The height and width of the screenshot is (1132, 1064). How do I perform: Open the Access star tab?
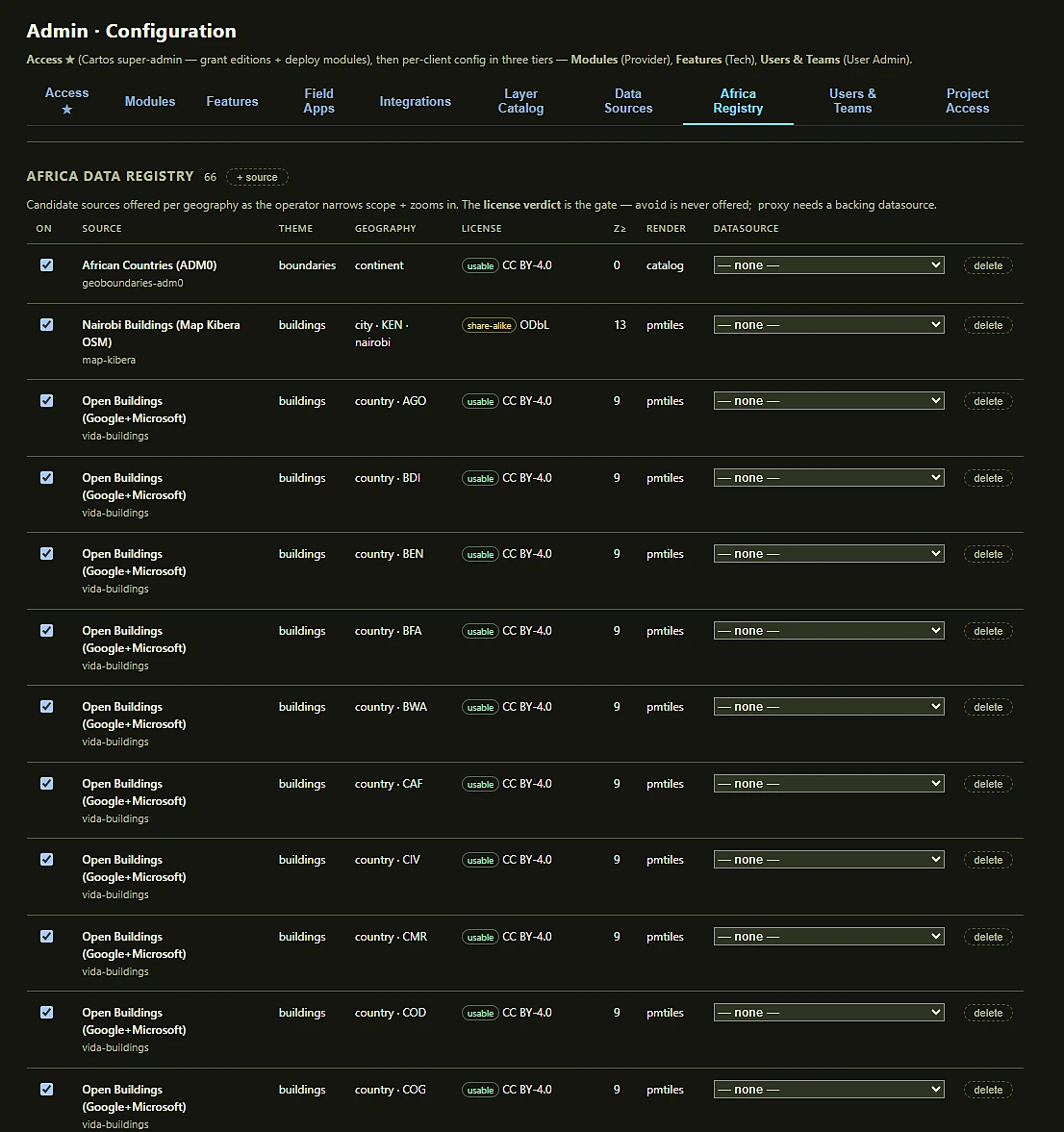click(66, 101)
